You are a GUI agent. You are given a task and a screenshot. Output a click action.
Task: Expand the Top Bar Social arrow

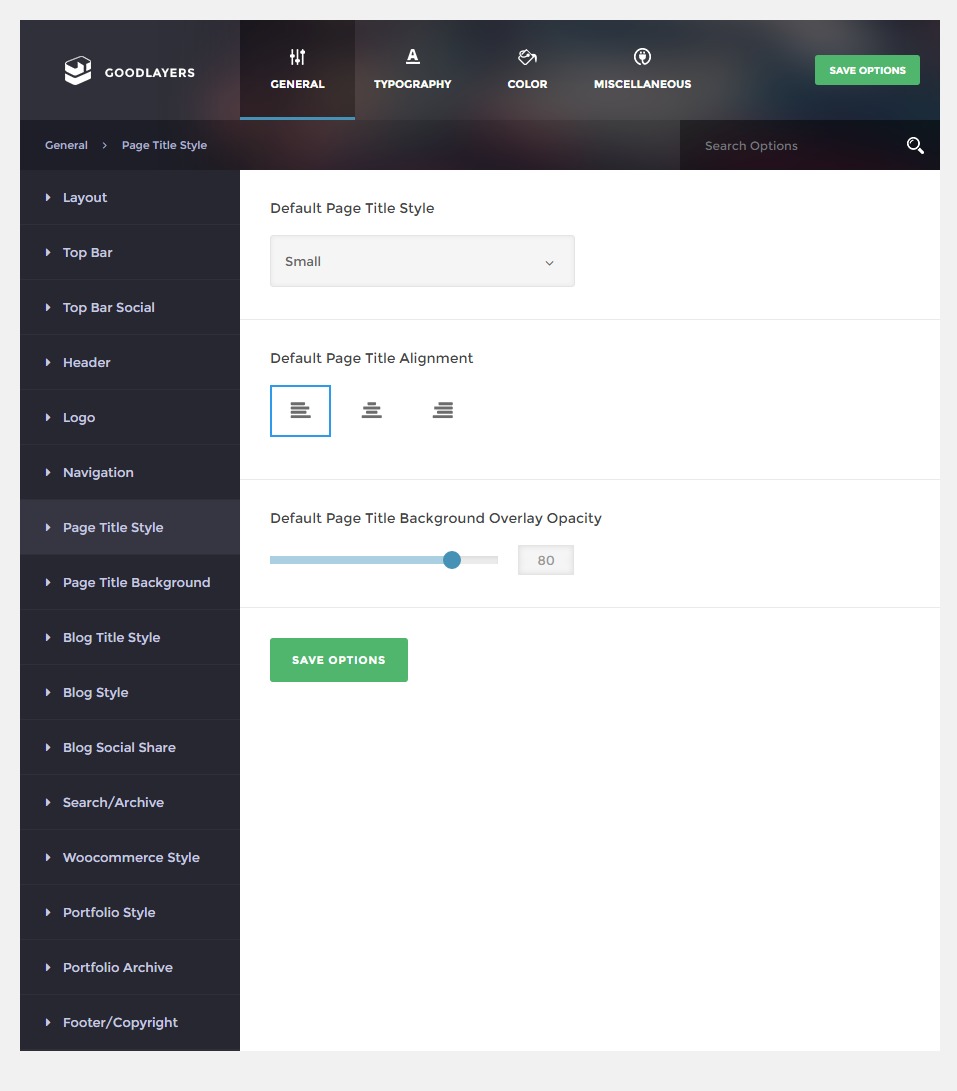[x=48, y=308]
